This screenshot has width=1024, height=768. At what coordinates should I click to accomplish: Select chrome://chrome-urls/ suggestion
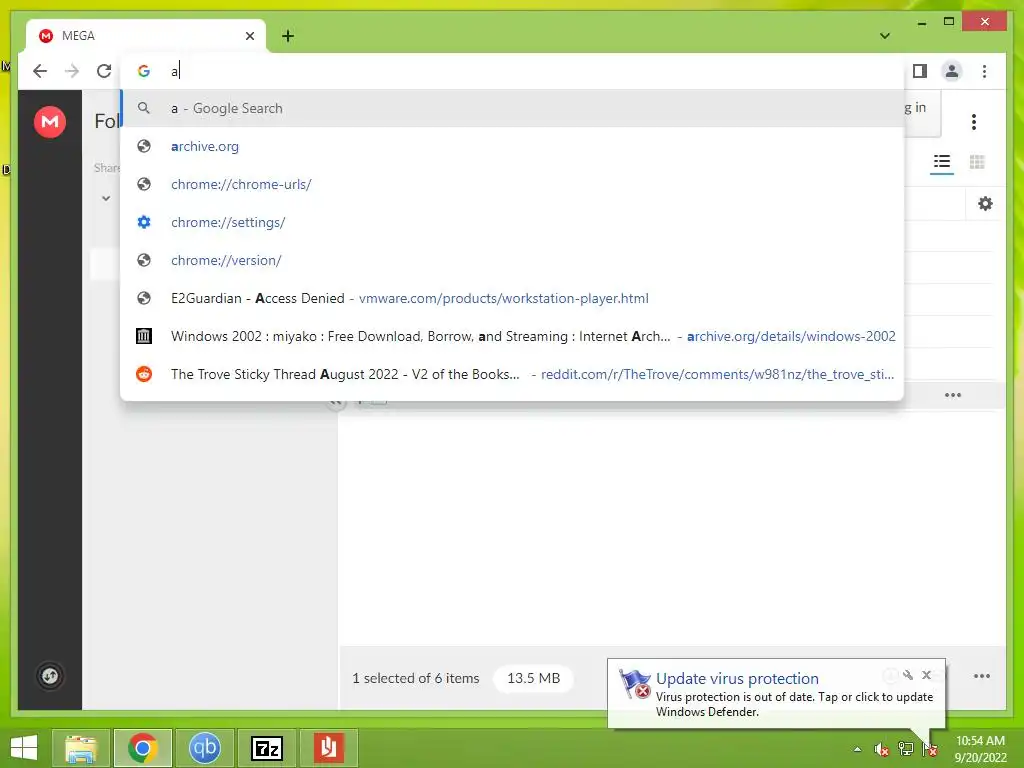click(x=512, y=184)
